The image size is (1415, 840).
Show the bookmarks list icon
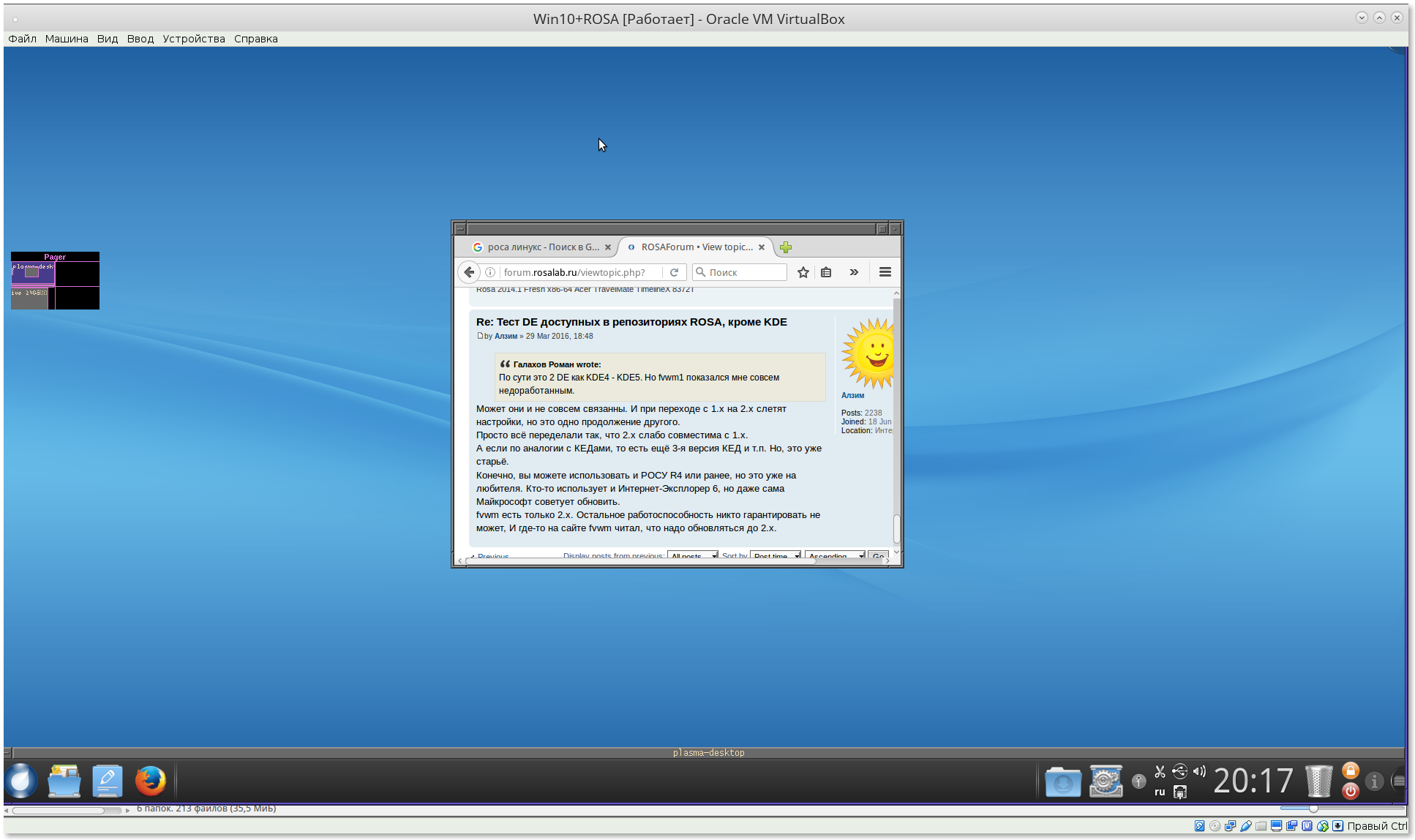pos(826,272)
